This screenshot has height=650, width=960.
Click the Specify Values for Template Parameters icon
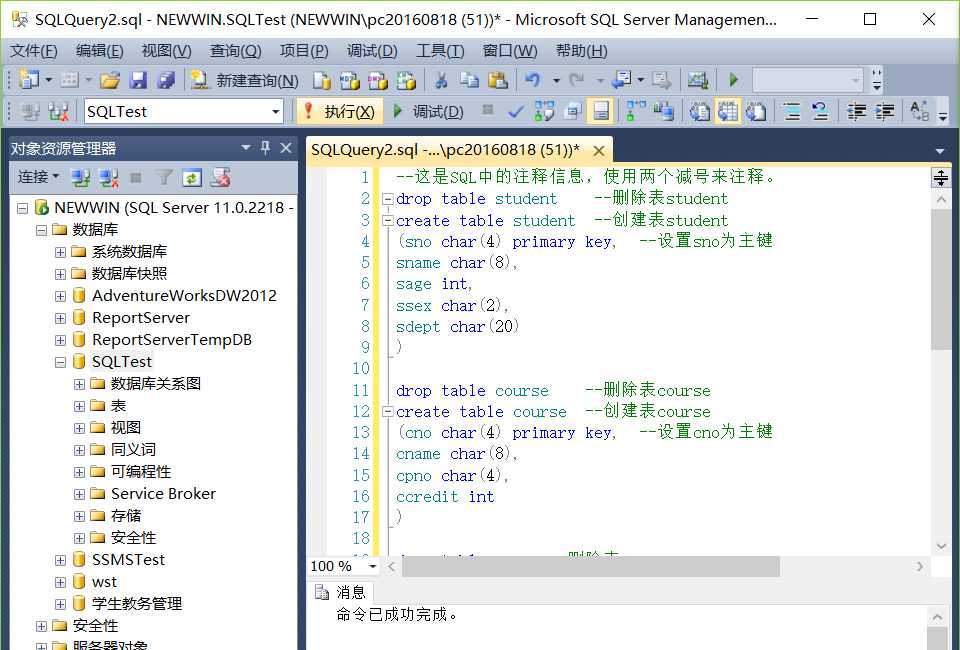(919, 111)
